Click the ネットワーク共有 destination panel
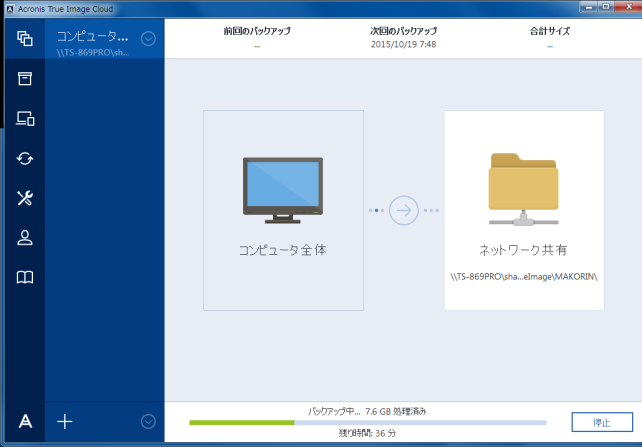The width and height of the screenshot is (642, 447). pyautogui.click(x=524, y=210)
